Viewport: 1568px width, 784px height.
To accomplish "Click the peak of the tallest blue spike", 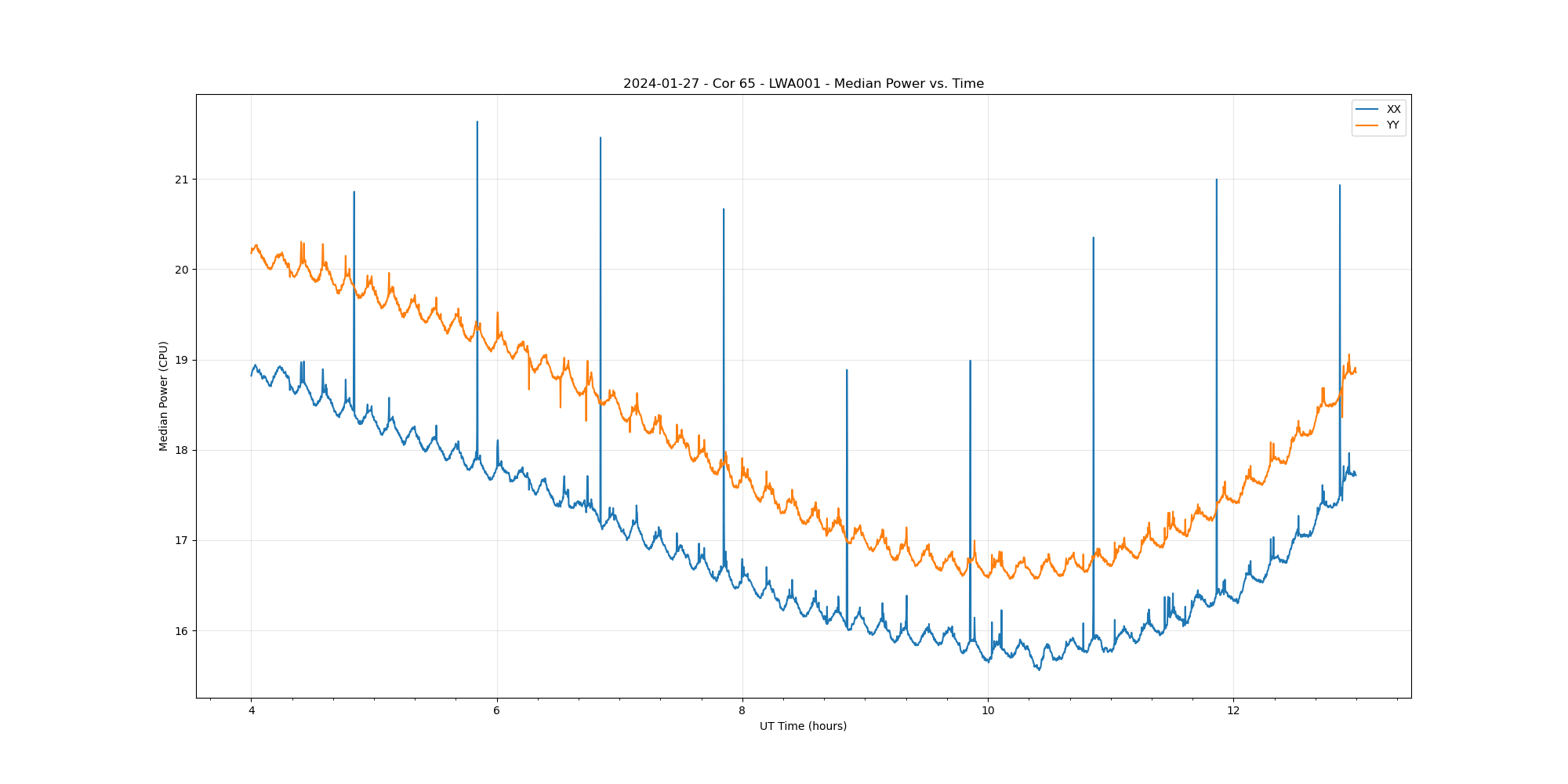I will click(477, 122).
